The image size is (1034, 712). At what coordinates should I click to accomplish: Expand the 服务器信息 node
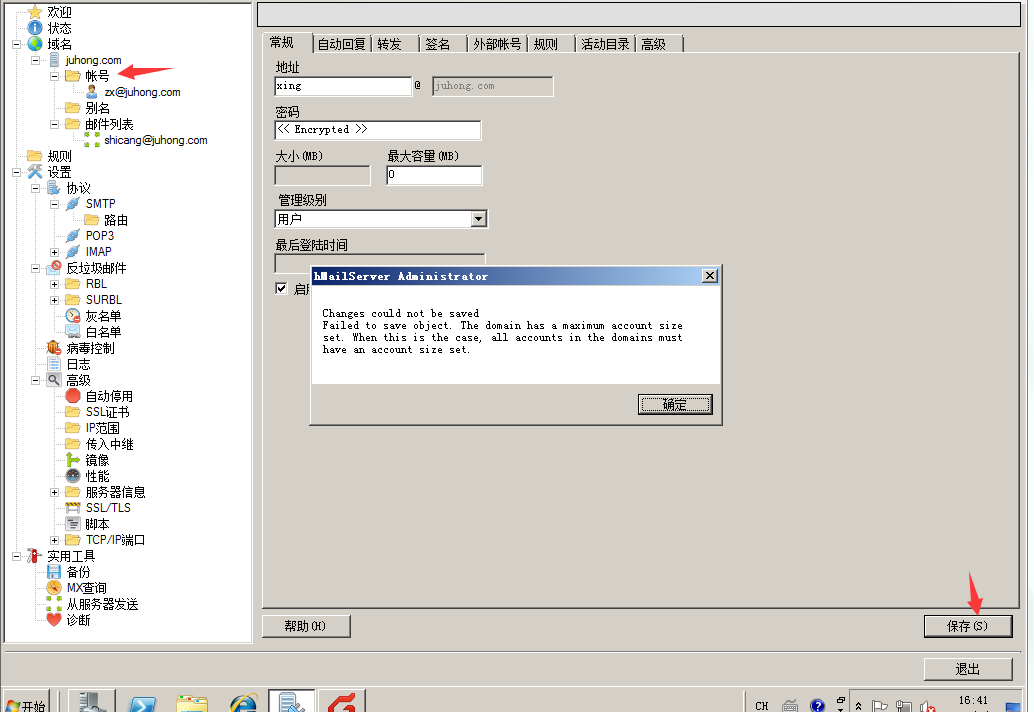(x=55, y=492)
